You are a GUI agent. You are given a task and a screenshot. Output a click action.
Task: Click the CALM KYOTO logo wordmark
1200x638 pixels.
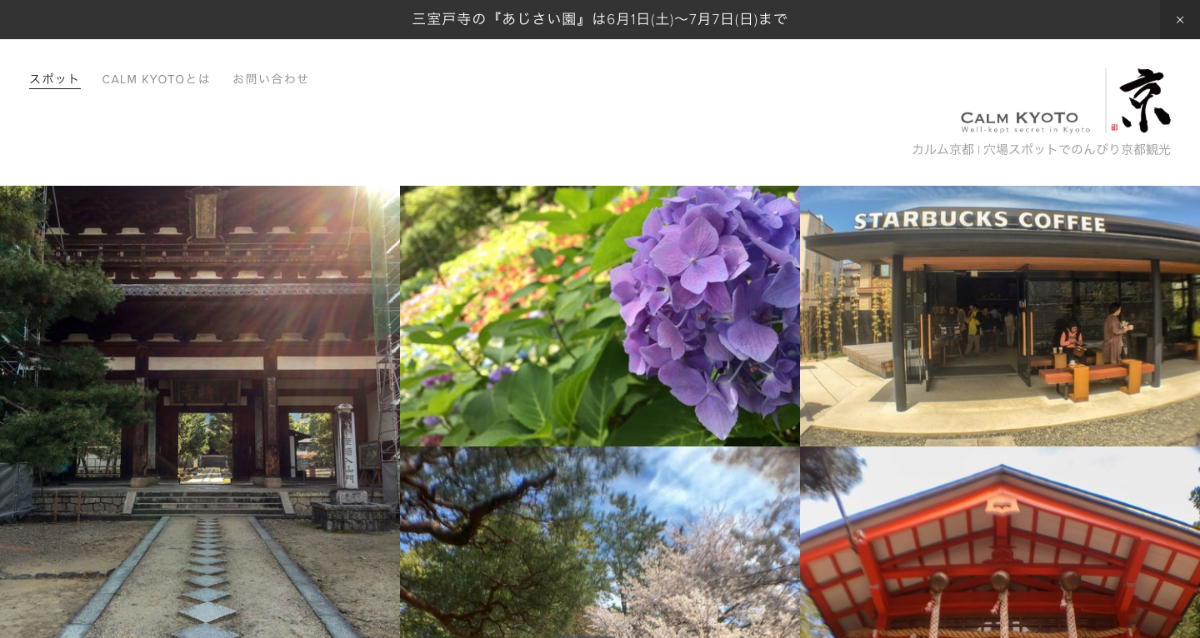pos(1019,117)
